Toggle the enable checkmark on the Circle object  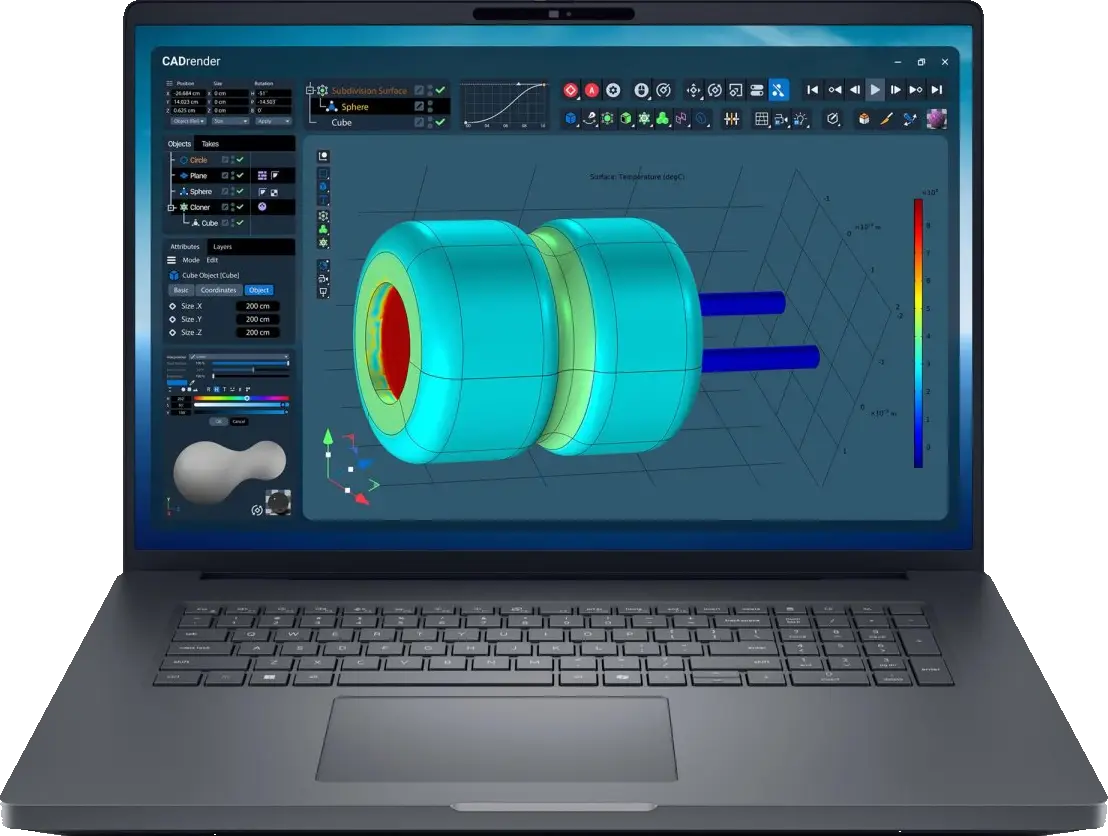tap(239, 159)
